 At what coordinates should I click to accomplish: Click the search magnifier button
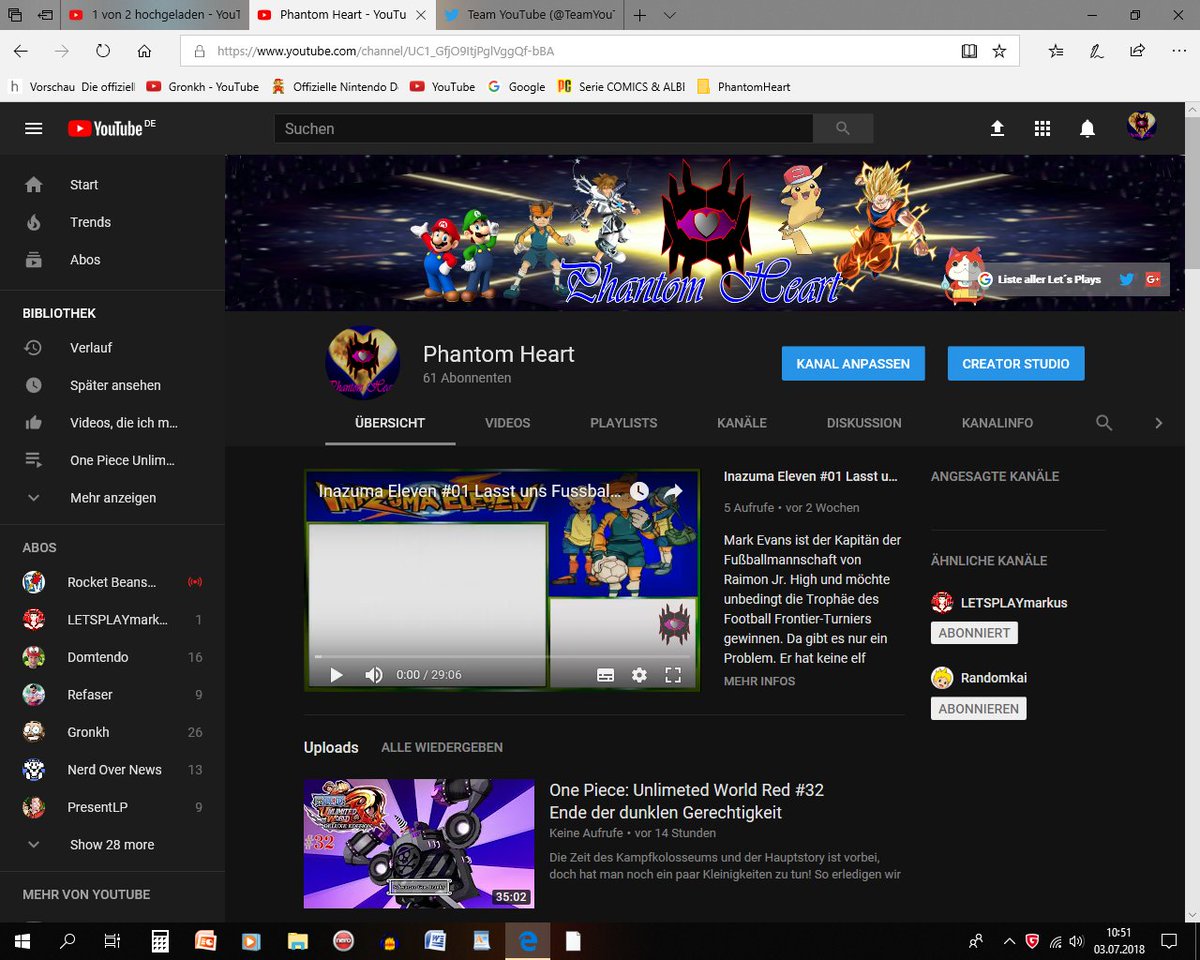843,128
